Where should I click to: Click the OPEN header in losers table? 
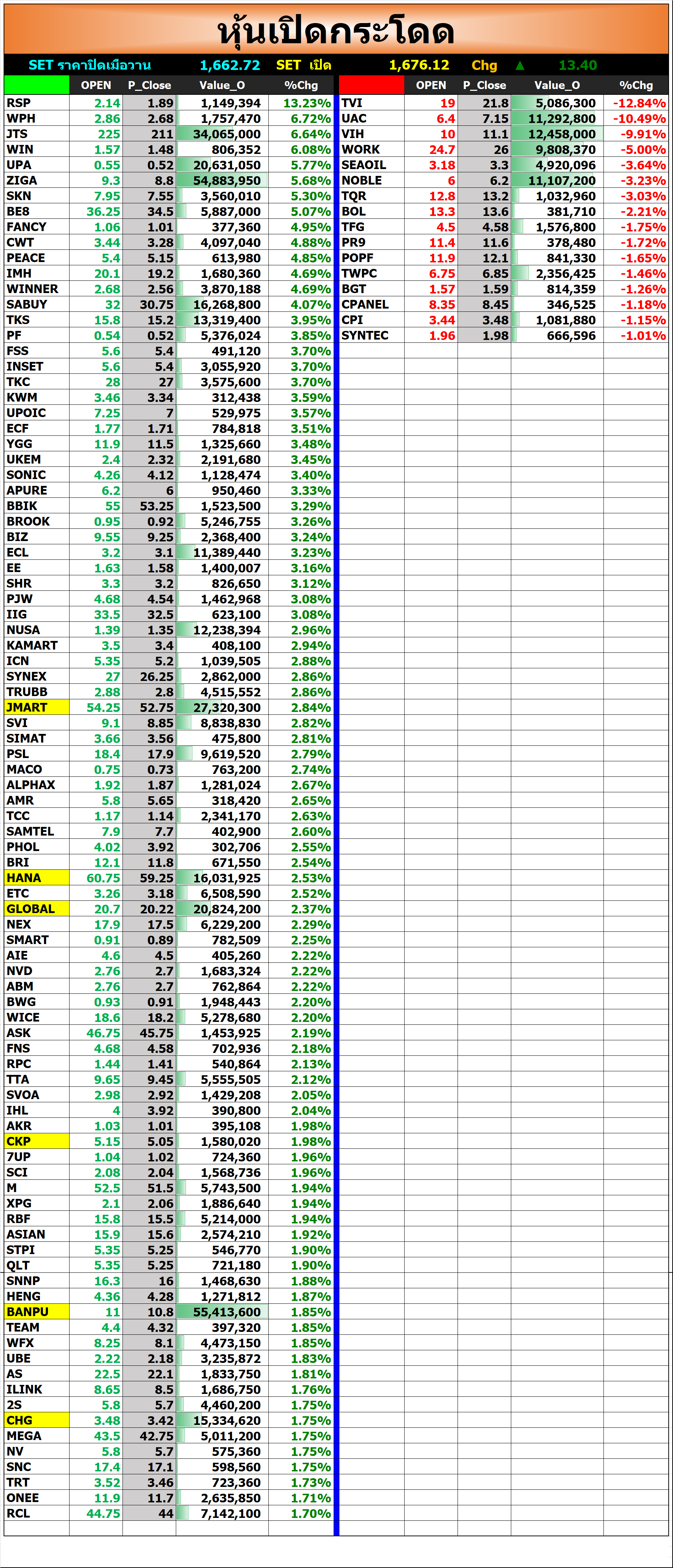click(x=431, y=85)
